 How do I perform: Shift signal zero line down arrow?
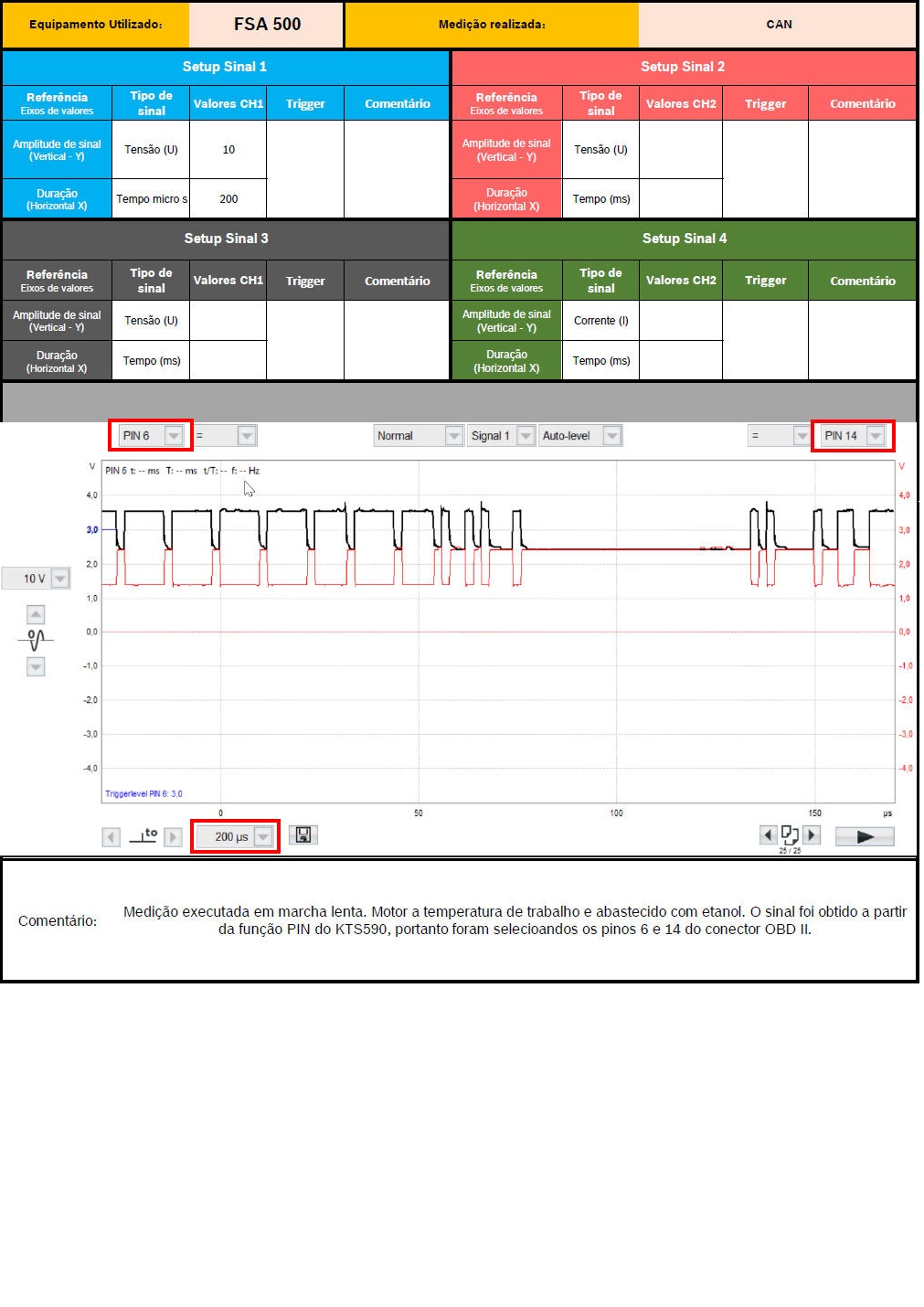pyautogui.click(x=36, y=667)
